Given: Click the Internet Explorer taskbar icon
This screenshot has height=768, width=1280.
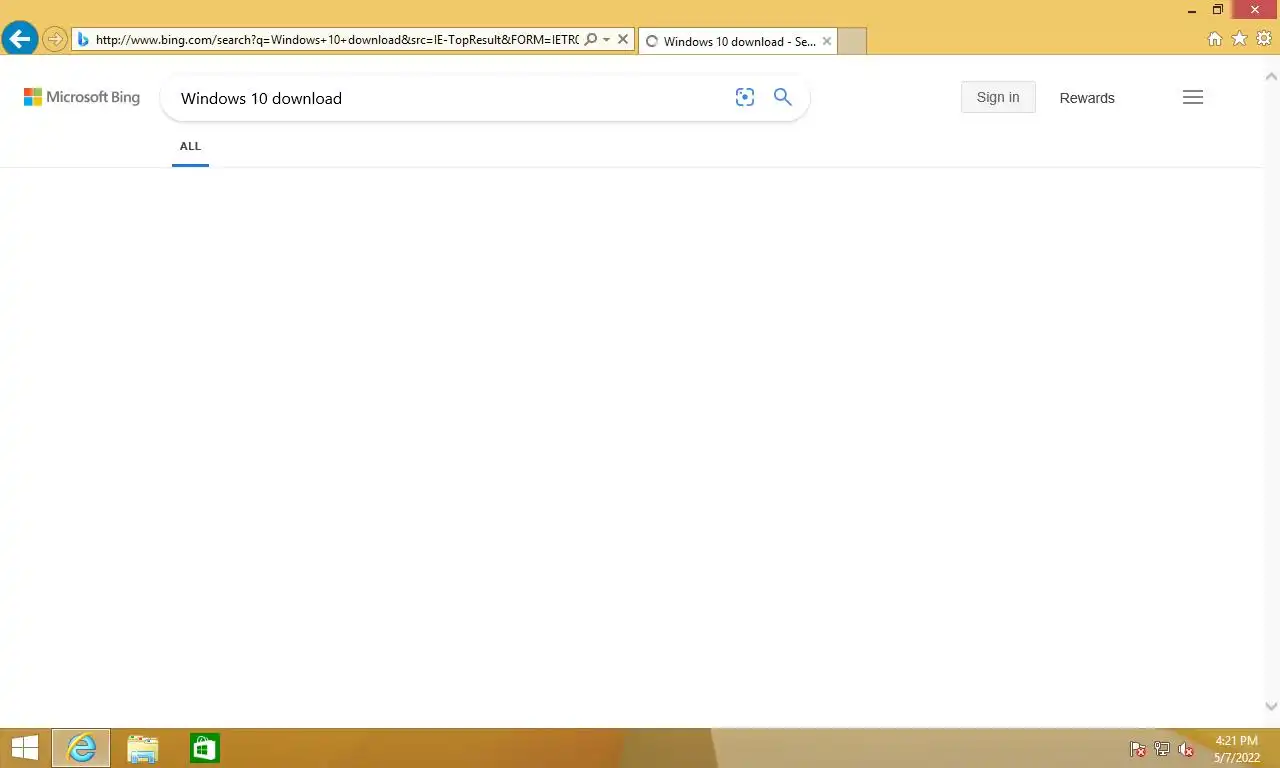Looking at the screenshot, I should point(81,748).
